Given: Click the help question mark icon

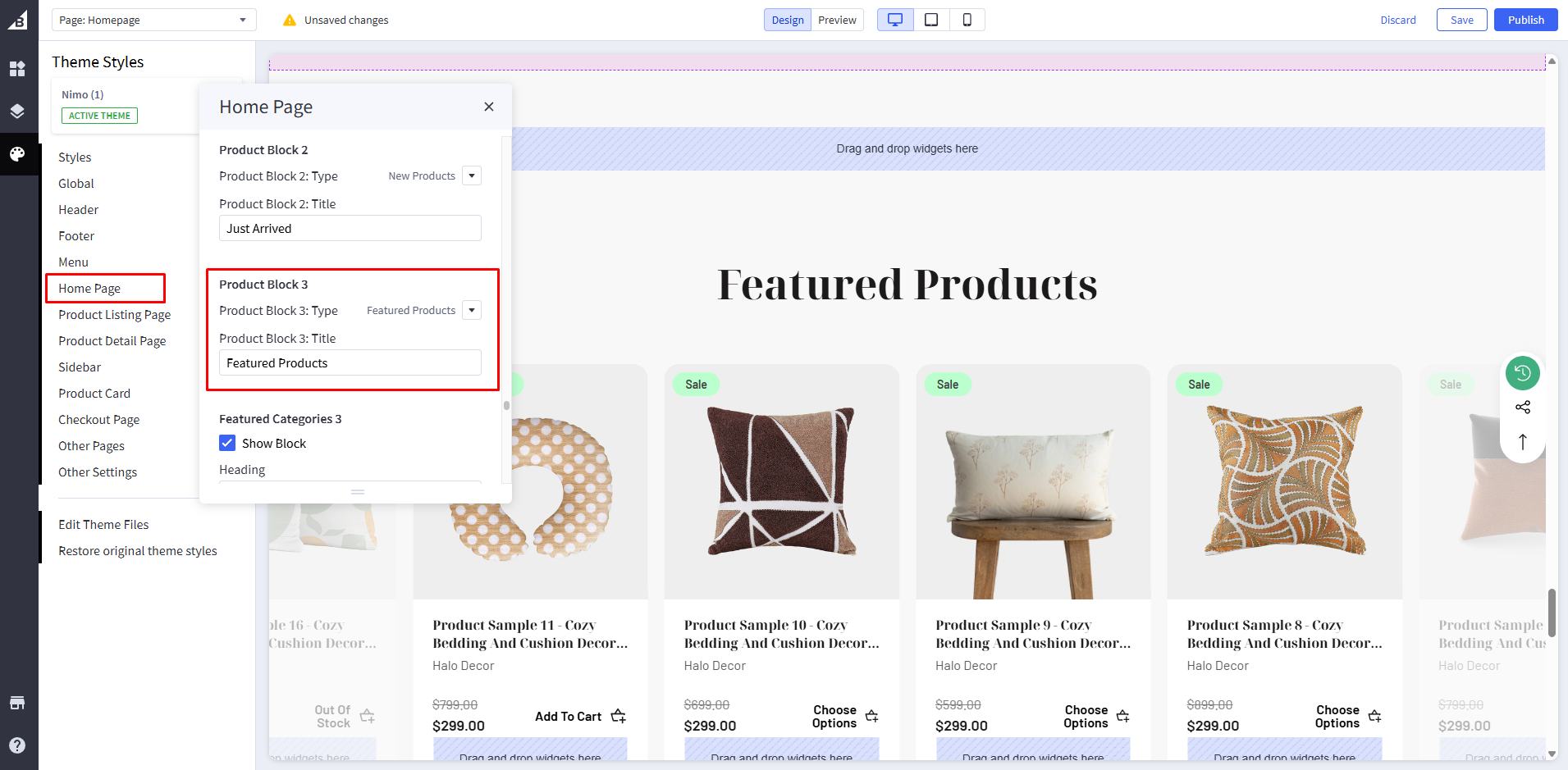Looking at the screenshot, I should coord(17,745).
